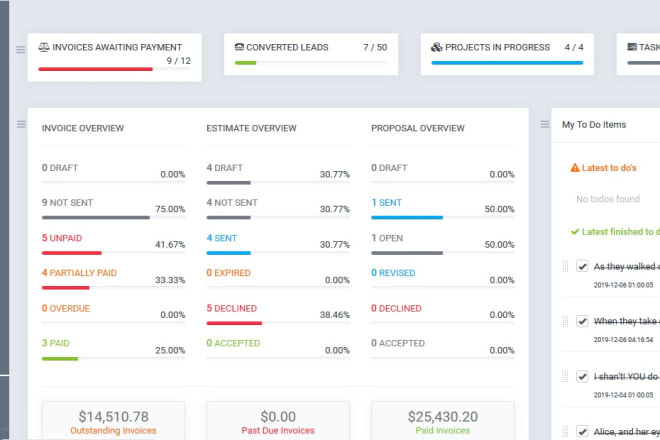
Task: Click the tasks list icon in top widget
Action: [x=632, y=47]
